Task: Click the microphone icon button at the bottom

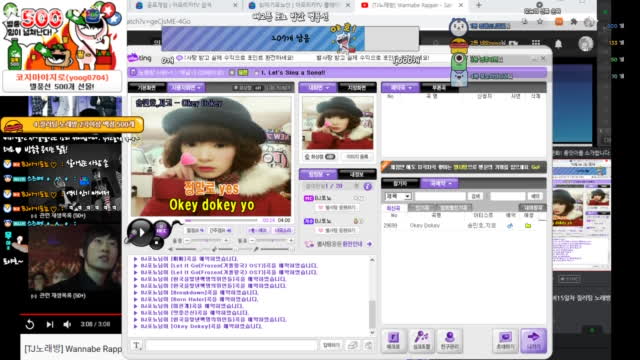Action: [x=421, y=340]
